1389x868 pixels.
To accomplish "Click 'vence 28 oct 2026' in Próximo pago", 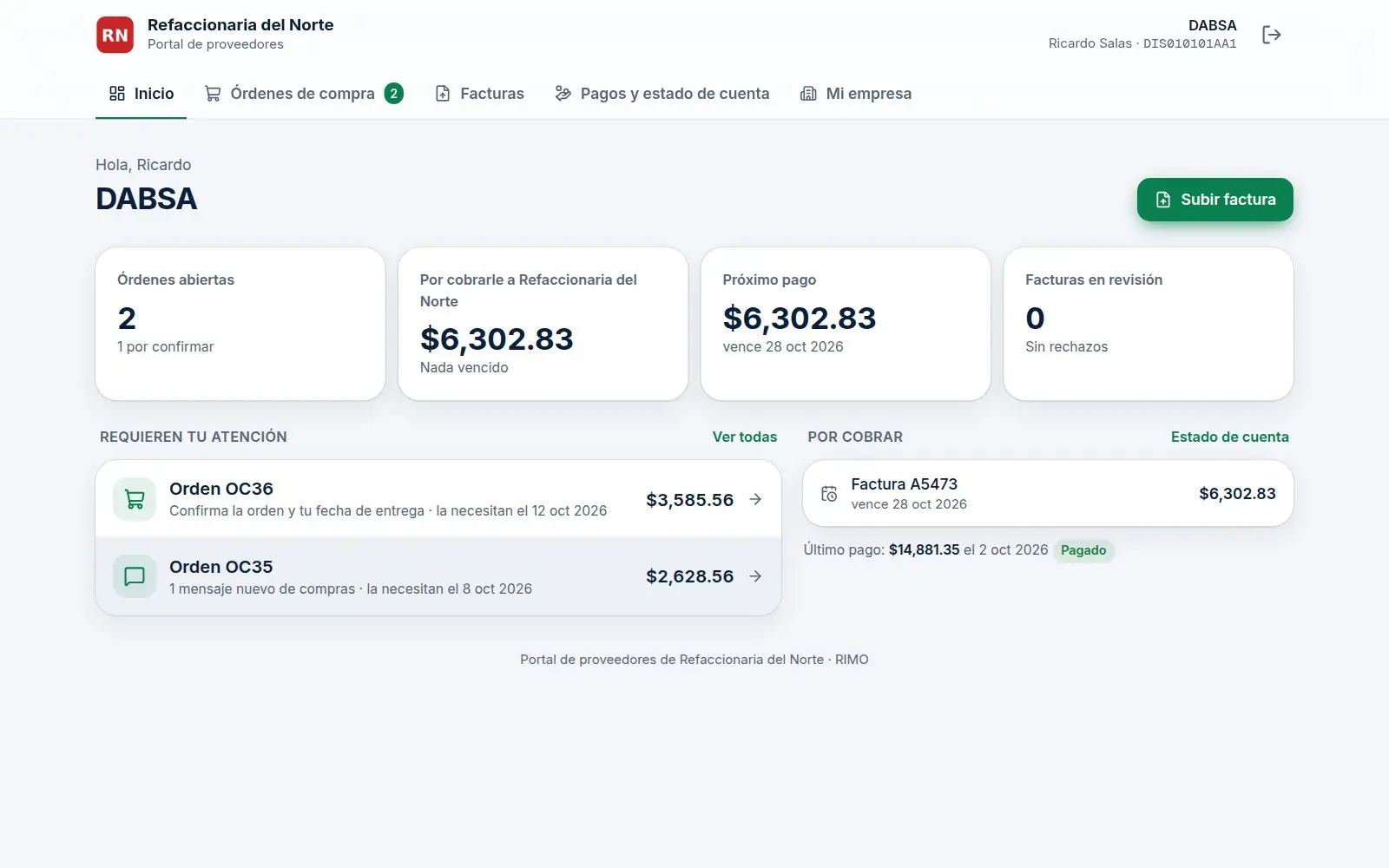I will 783,346.
